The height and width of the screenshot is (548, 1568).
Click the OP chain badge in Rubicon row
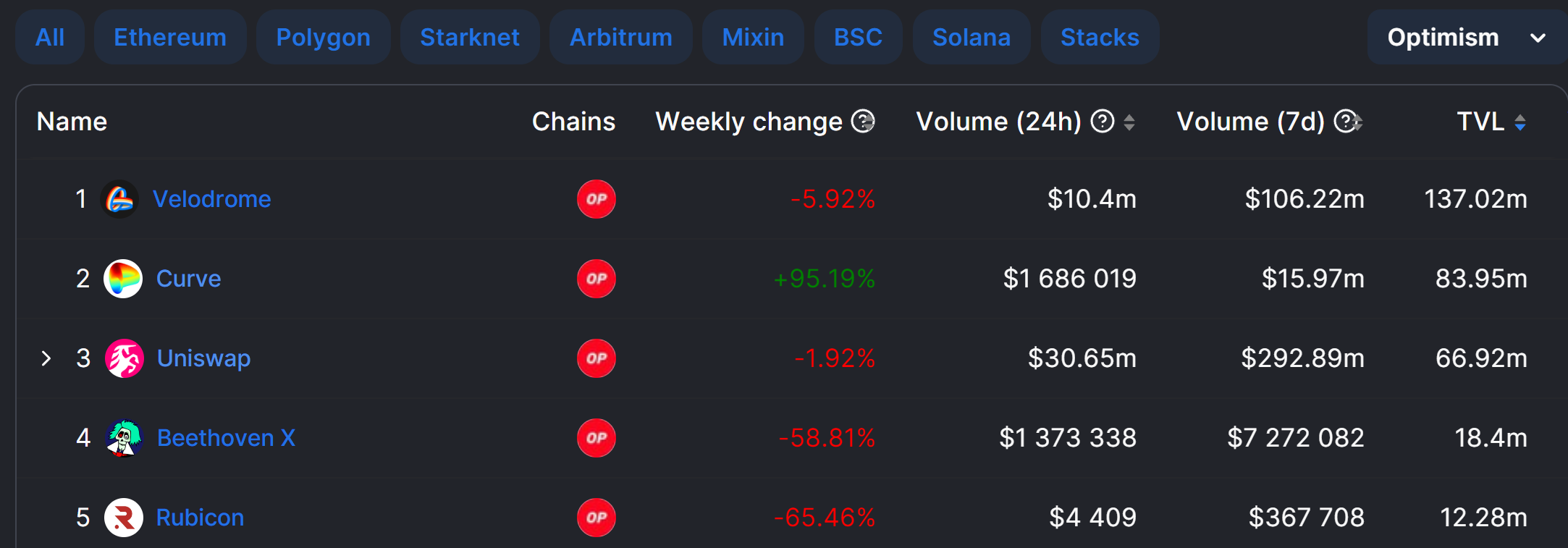point(597,518)
